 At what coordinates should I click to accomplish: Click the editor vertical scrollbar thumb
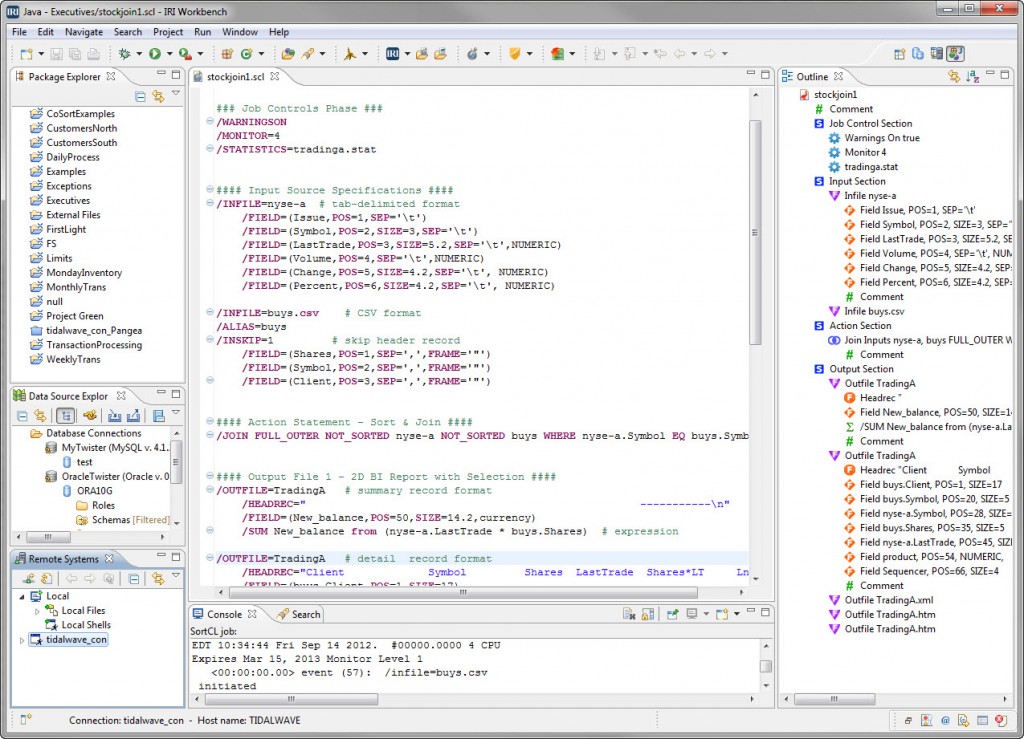756,232
